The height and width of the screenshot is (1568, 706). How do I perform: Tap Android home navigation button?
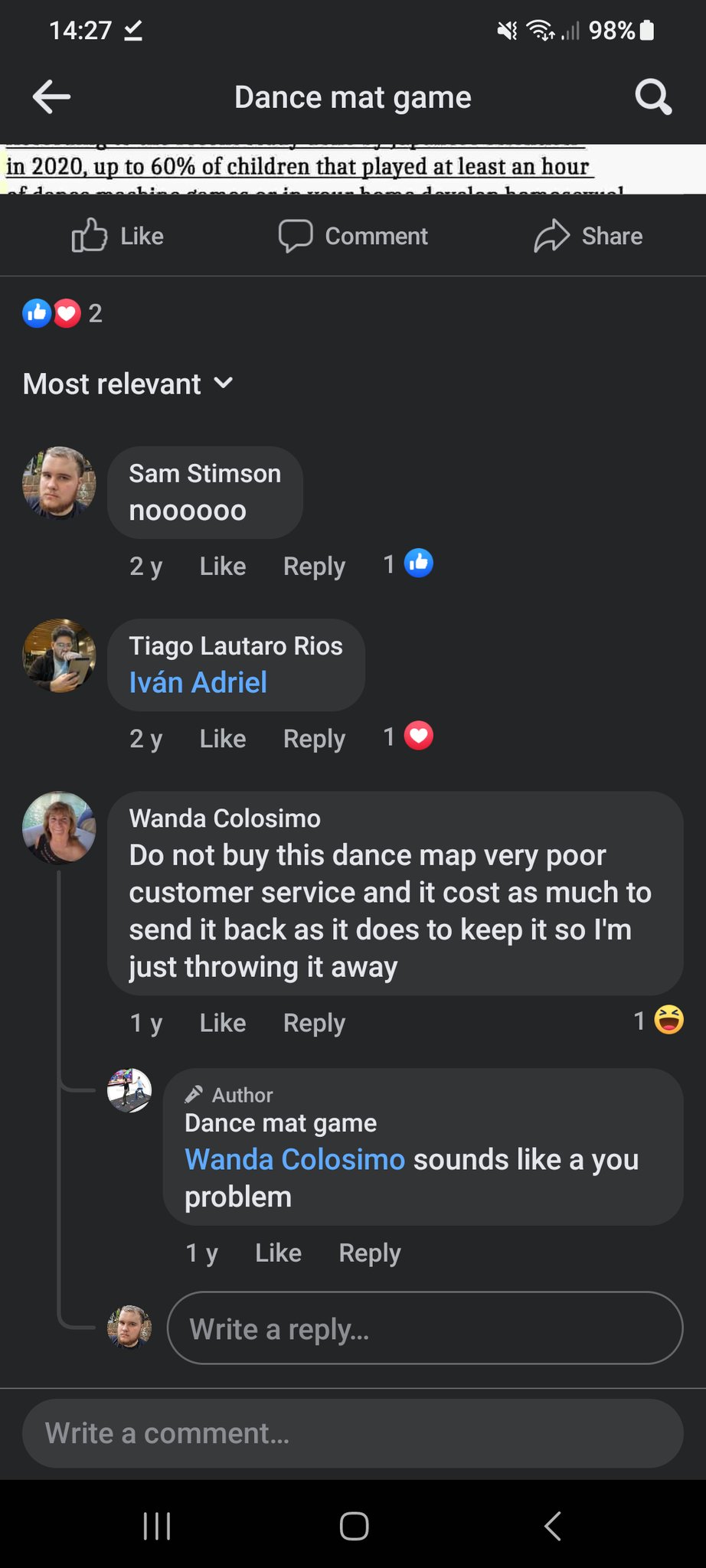(x=354, y=1525)
